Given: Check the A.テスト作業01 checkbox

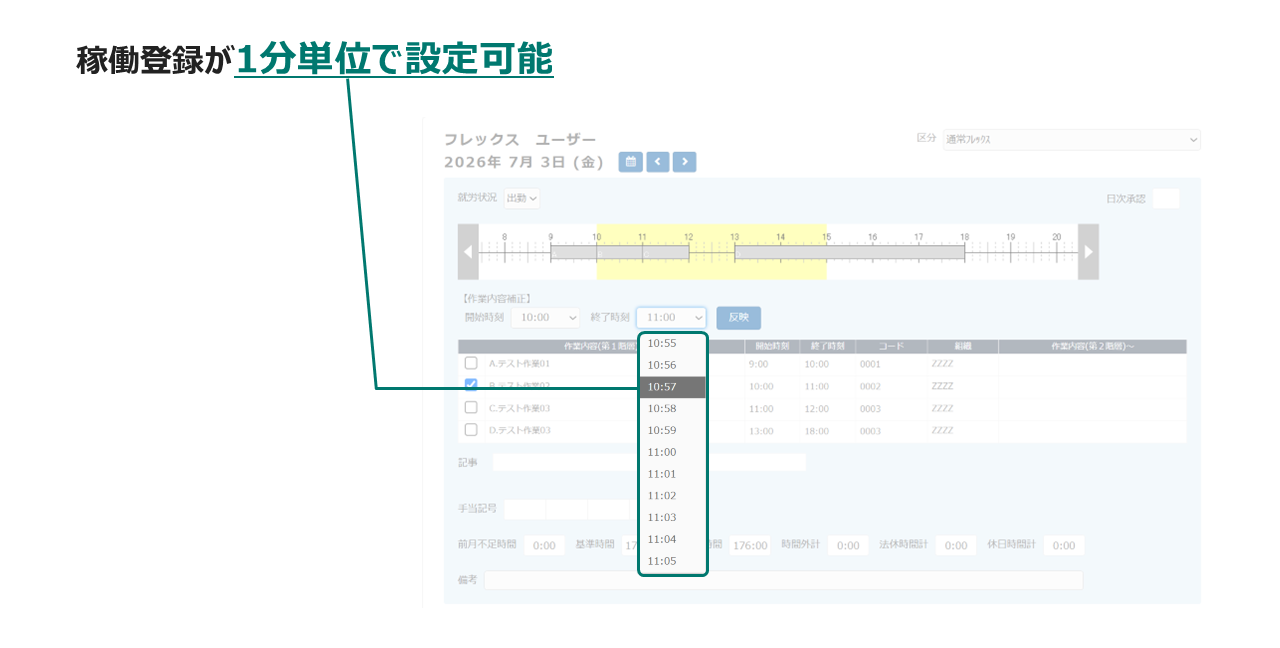Looking at the screenshot, I should pyautogui.click(x=471, y=363).
